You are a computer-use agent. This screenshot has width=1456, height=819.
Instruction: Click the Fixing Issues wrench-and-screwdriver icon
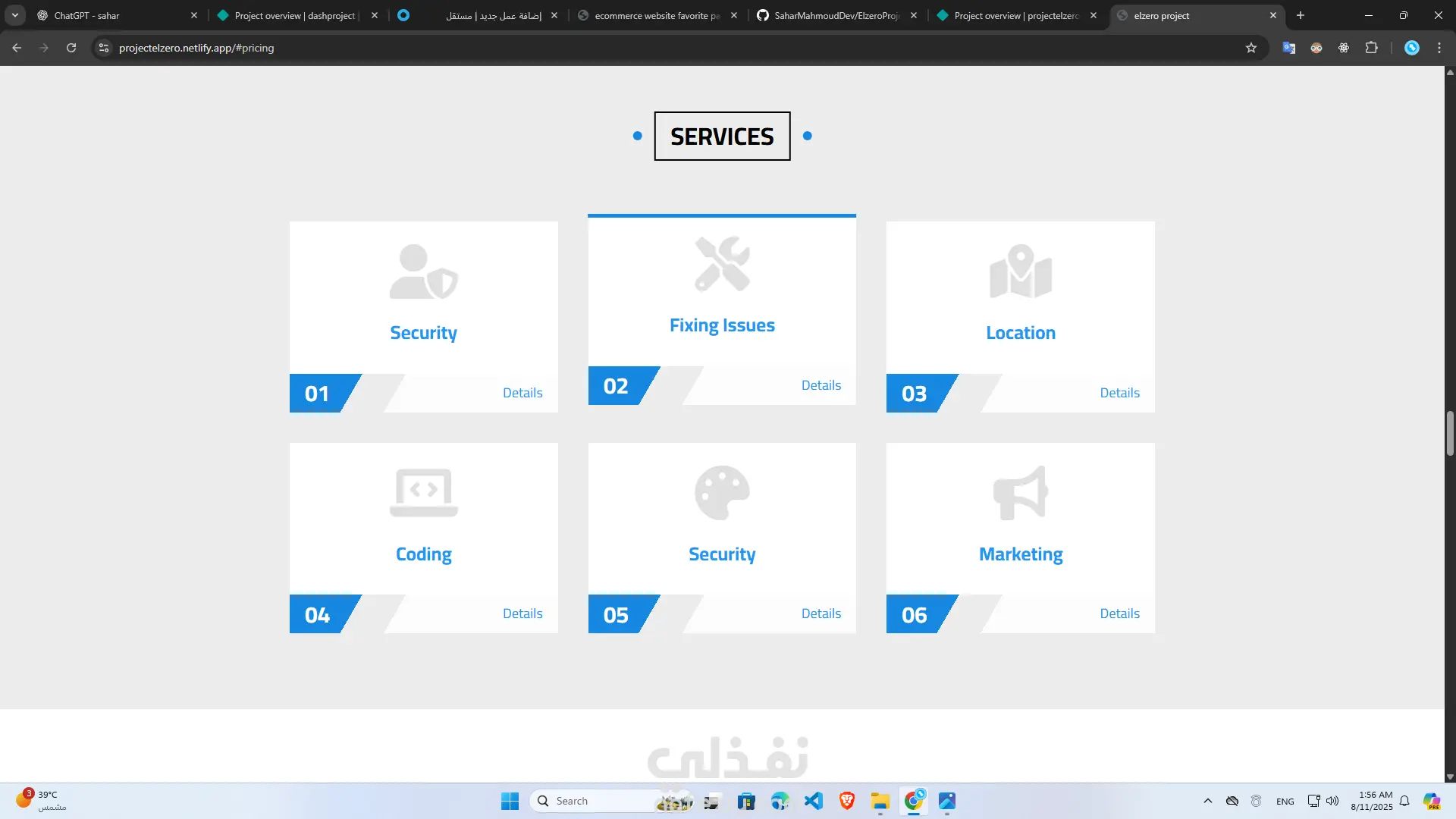click(722, 264)
